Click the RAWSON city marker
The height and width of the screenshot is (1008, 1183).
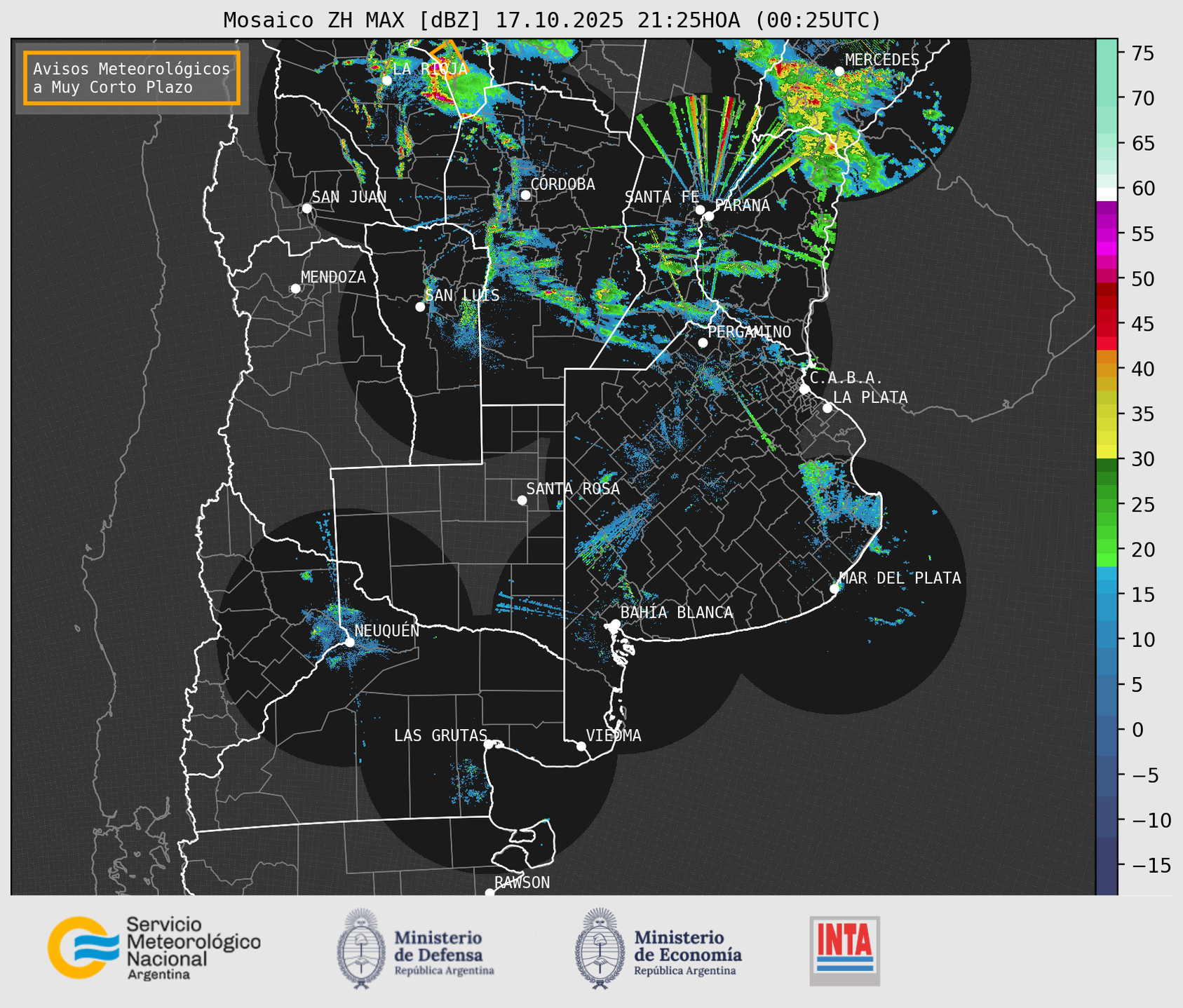point(489,892)
